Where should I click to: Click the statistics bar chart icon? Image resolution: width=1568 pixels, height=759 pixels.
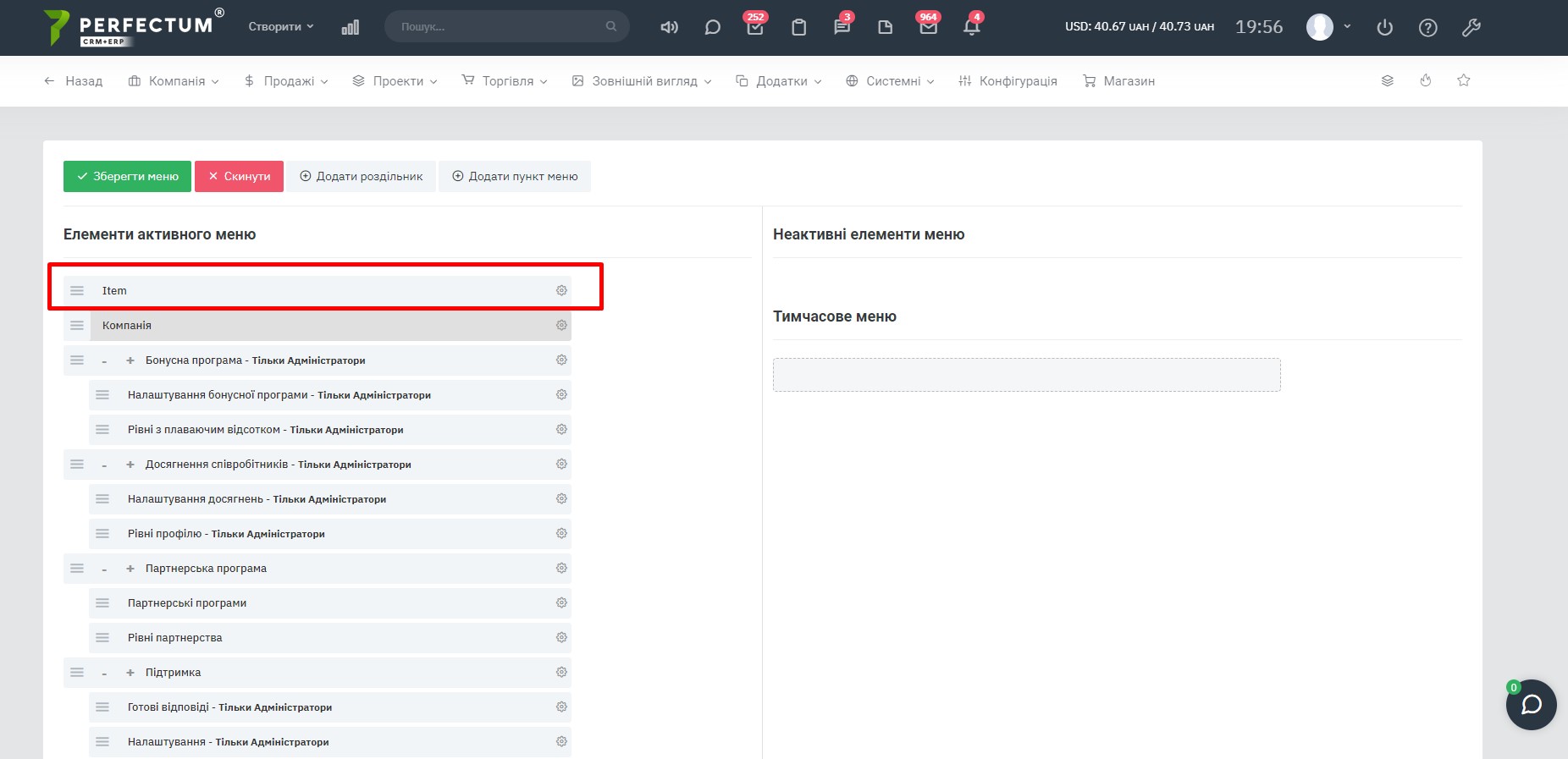coord(351,27)
